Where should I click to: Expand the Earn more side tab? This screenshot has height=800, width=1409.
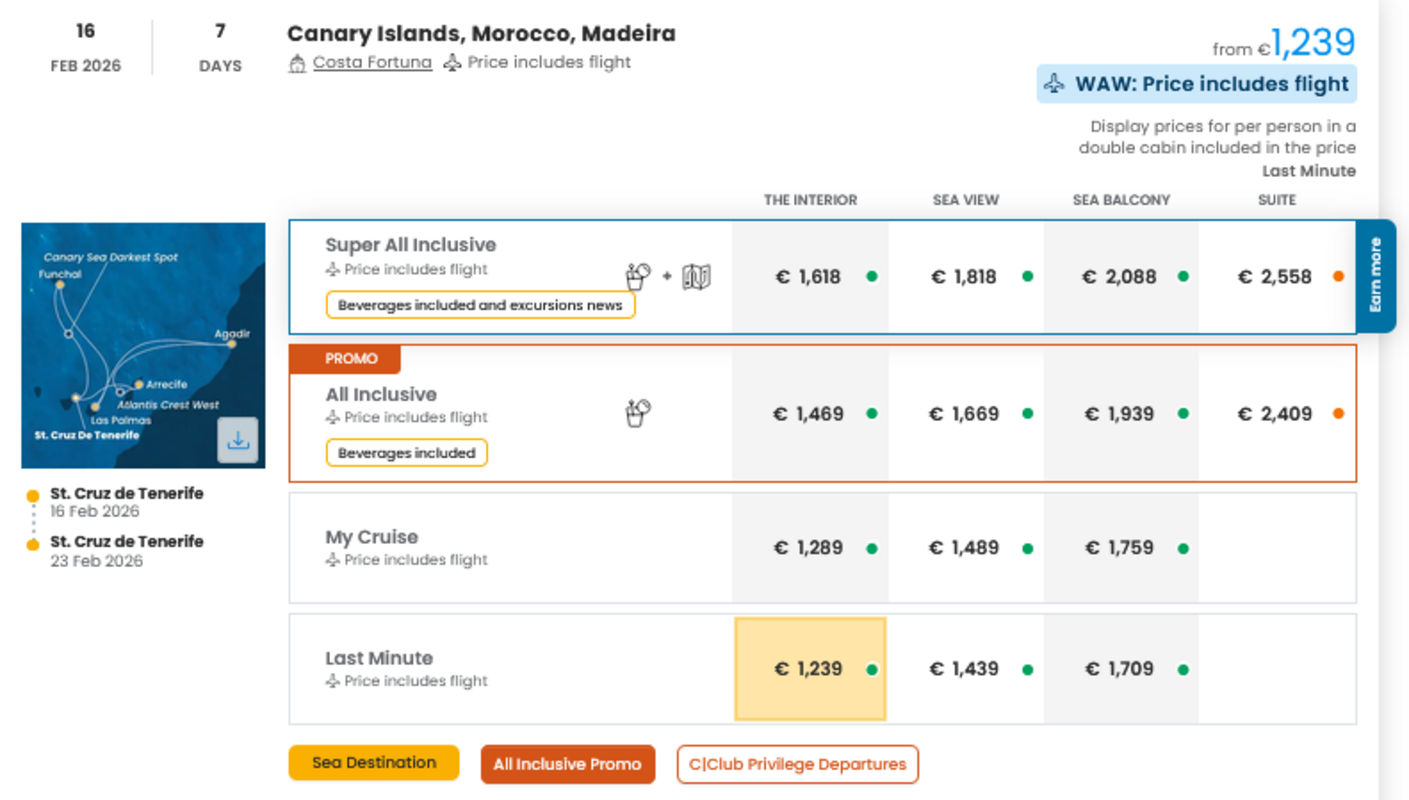tap(1375, 276)
